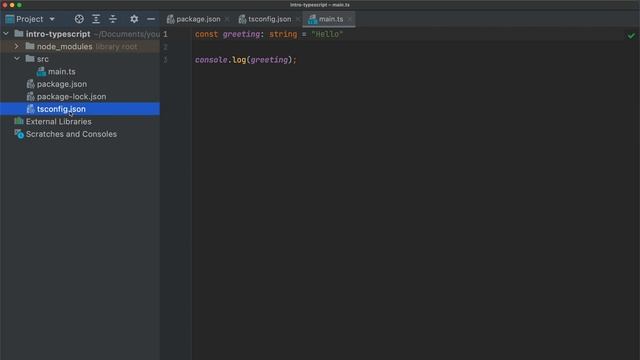Collapse the intro-typescript root folder
640x360 pixels.
(6, 34)
